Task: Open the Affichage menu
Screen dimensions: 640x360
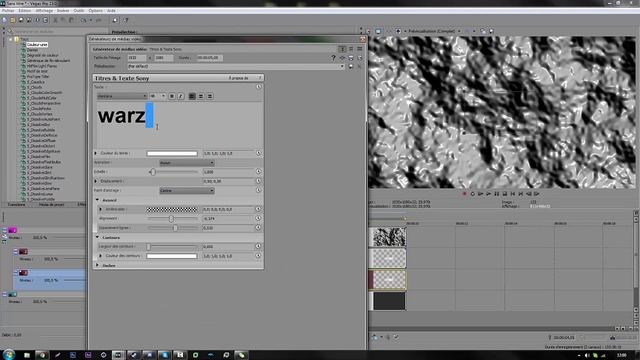Action: pos(44,11)
